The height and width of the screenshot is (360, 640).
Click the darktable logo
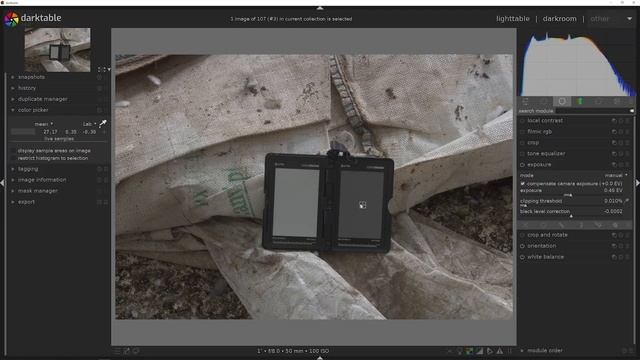(x=11, y=19)
